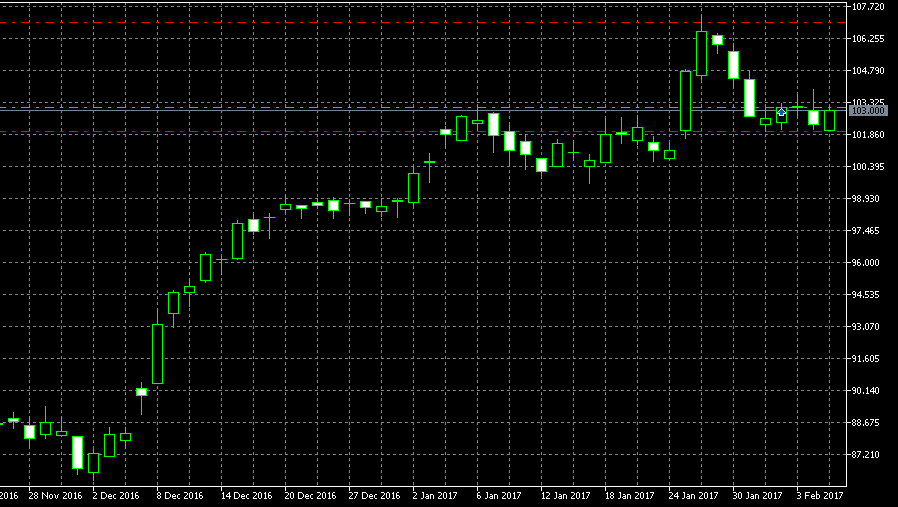Viewport: 898px width, 507px height.
Task: Click the 100.395 price scale label
Action: [868, 167]
